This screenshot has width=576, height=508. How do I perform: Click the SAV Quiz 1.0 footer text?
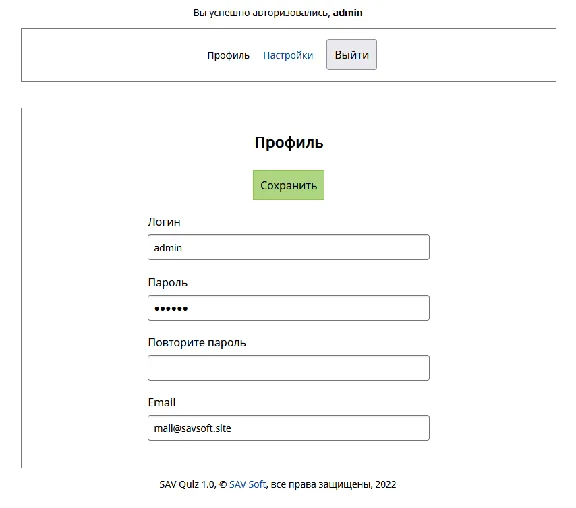[187, 484]
